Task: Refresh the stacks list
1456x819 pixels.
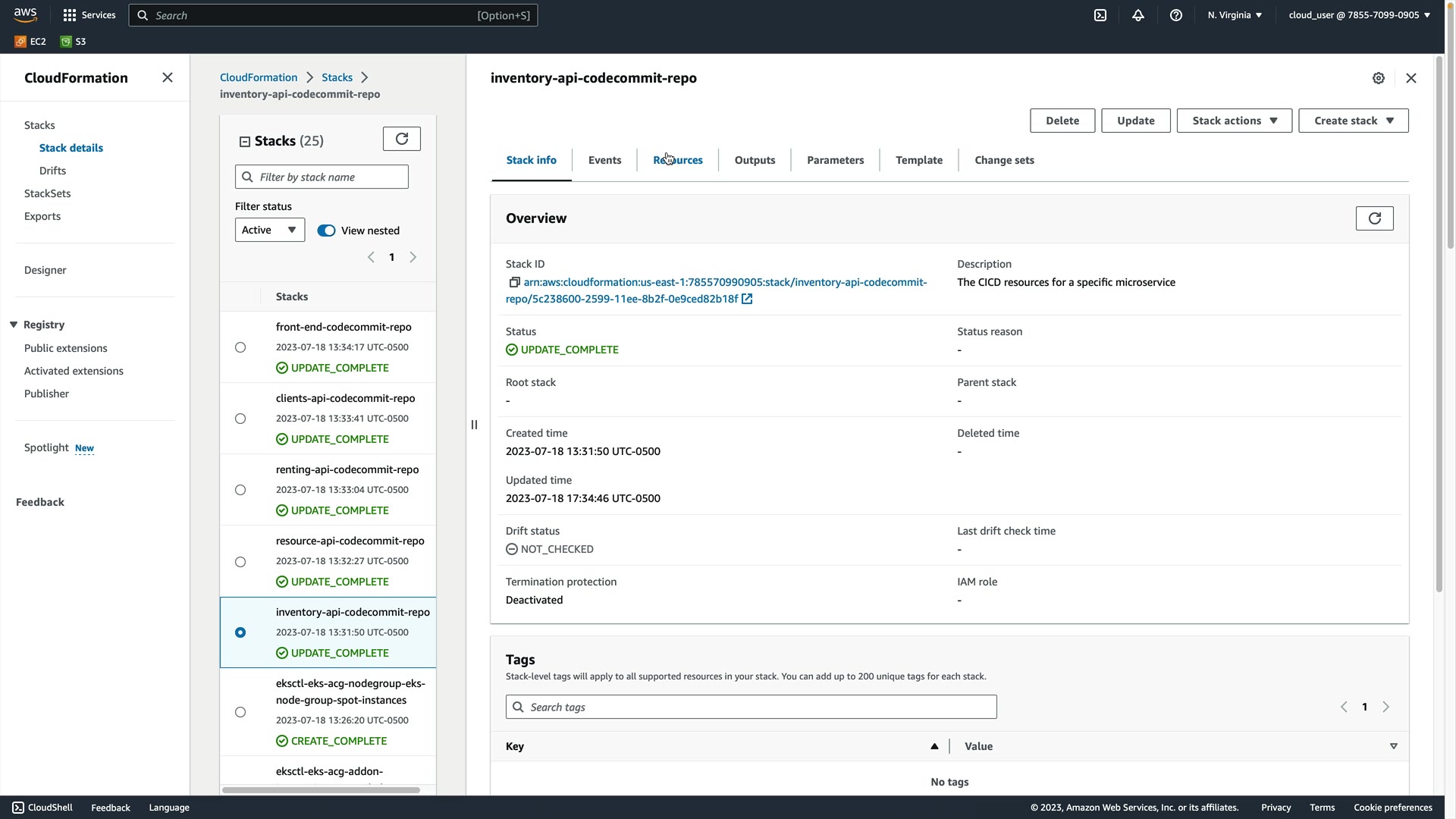Action: tap(402, 139)
